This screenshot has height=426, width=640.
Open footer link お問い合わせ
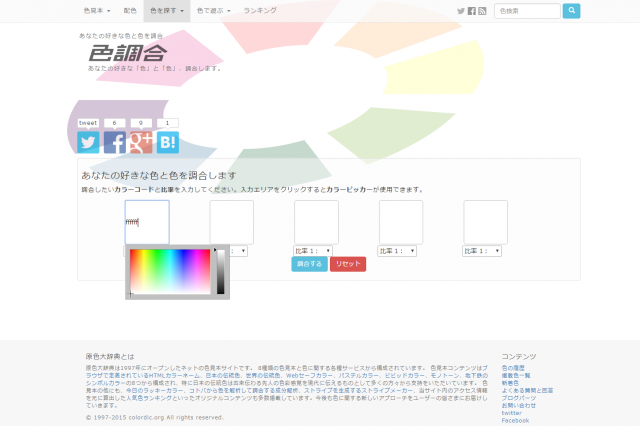(519, 406)
